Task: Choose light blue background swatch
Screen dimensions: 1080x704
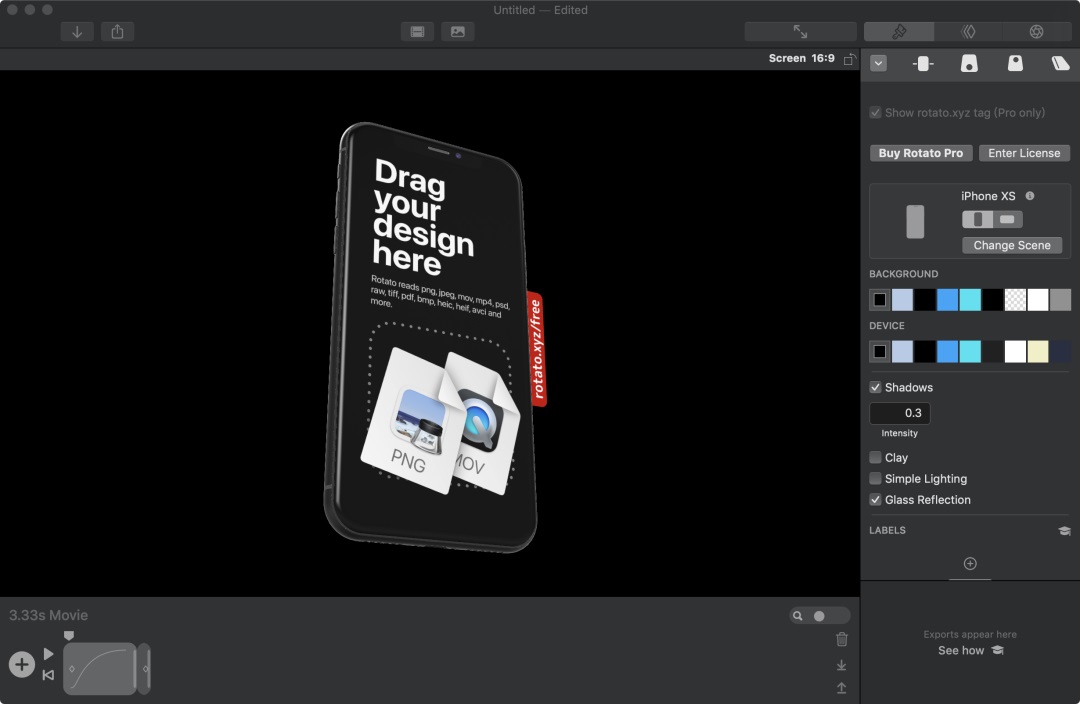Action: (x=902, y=300)
